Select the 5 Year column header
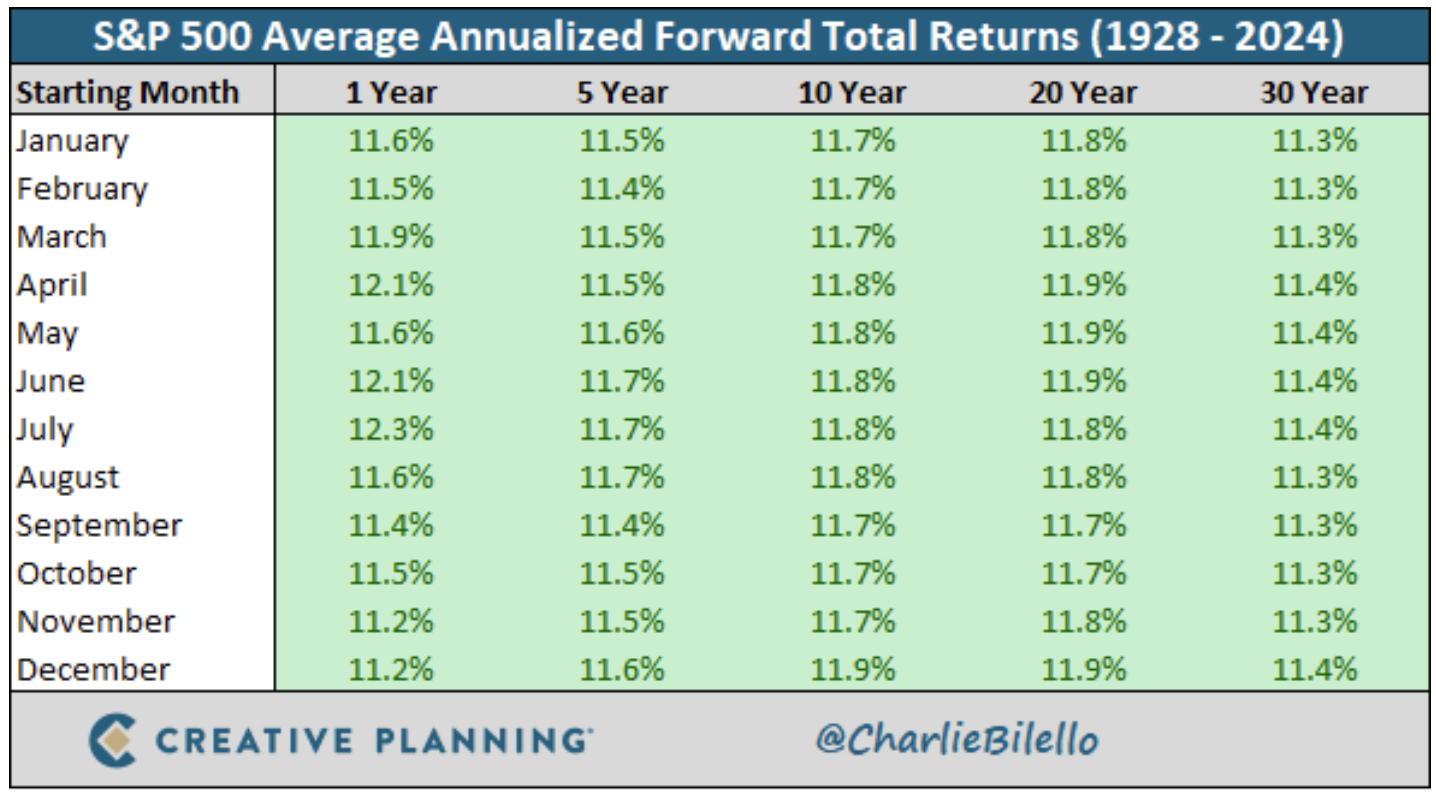This screenshot has height=792, width=1436. [622, 93]
